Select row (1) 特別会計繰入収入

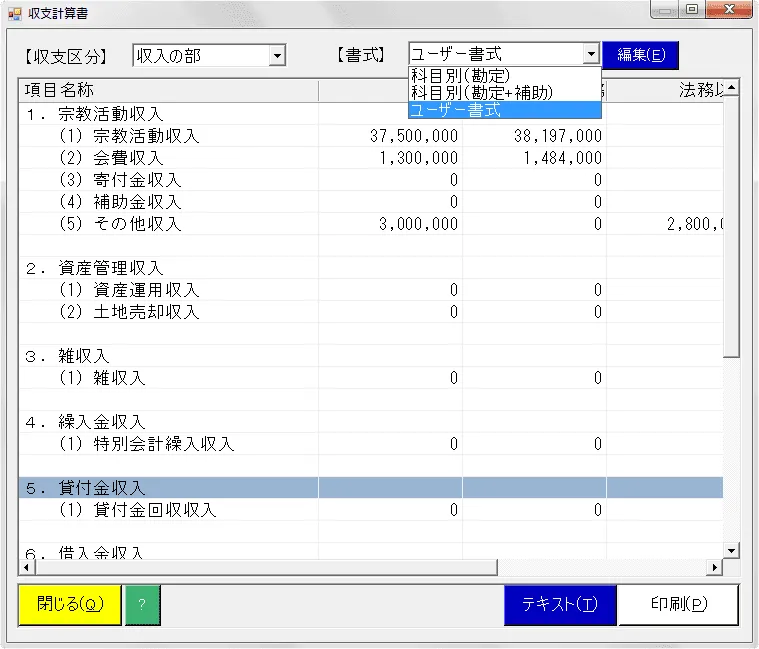pos(371,444)
